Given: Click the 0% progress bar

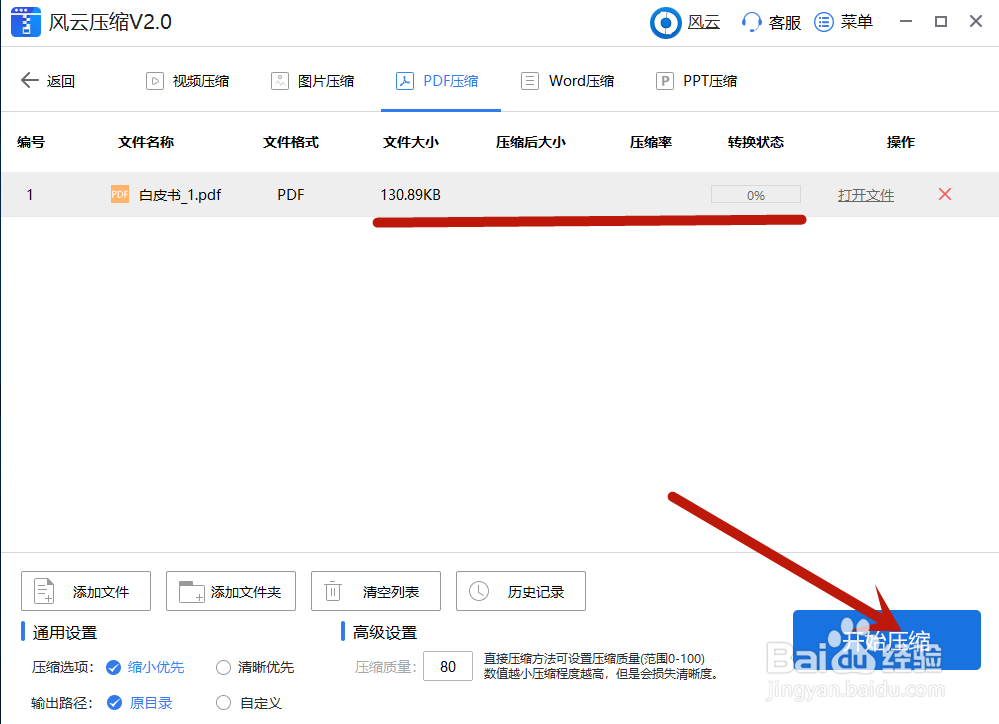Looking at the screenshot, I should click(755, 194).
